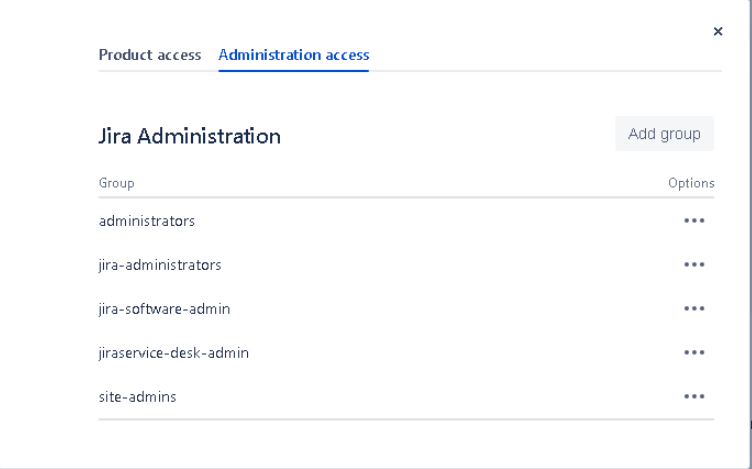Click the Group column header
This screenshot has height=469, width=752.
117,183
